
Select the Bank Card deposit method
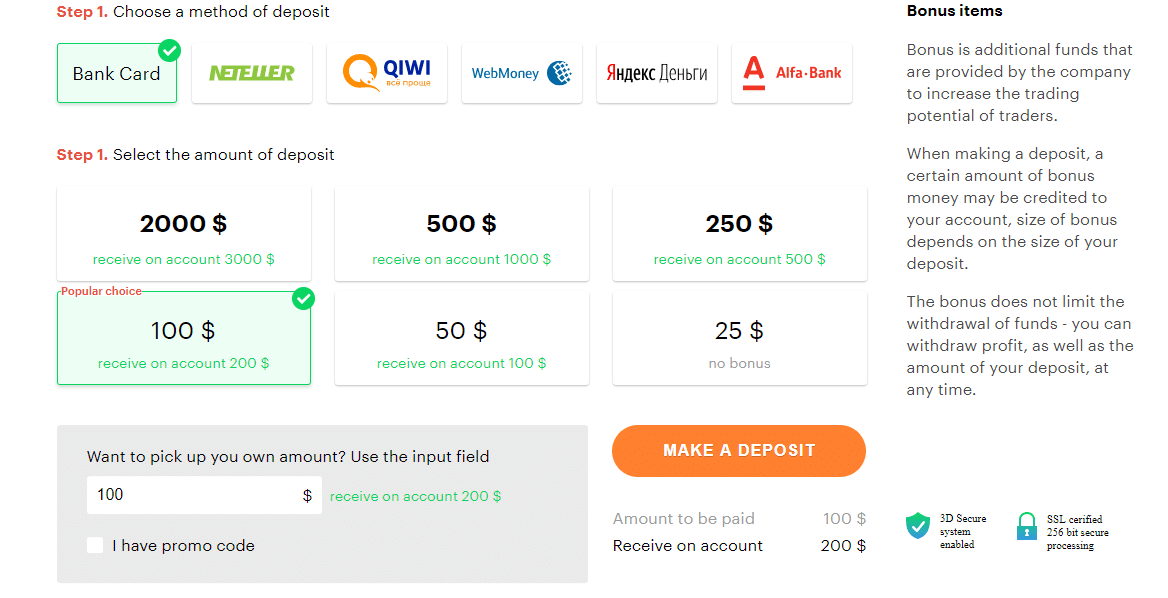[116, 74]
